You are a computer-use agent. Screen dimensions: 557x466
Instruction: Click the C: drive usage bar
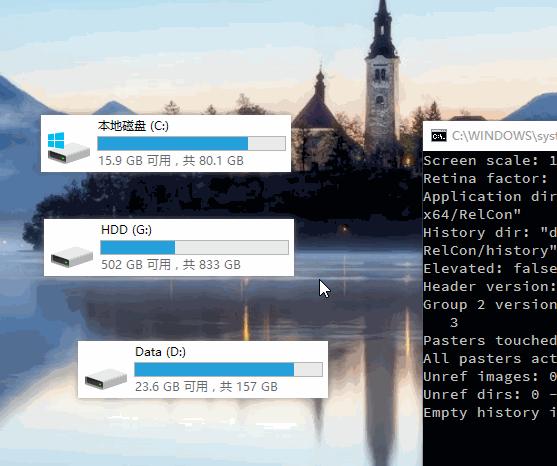(x=191, y=143)
